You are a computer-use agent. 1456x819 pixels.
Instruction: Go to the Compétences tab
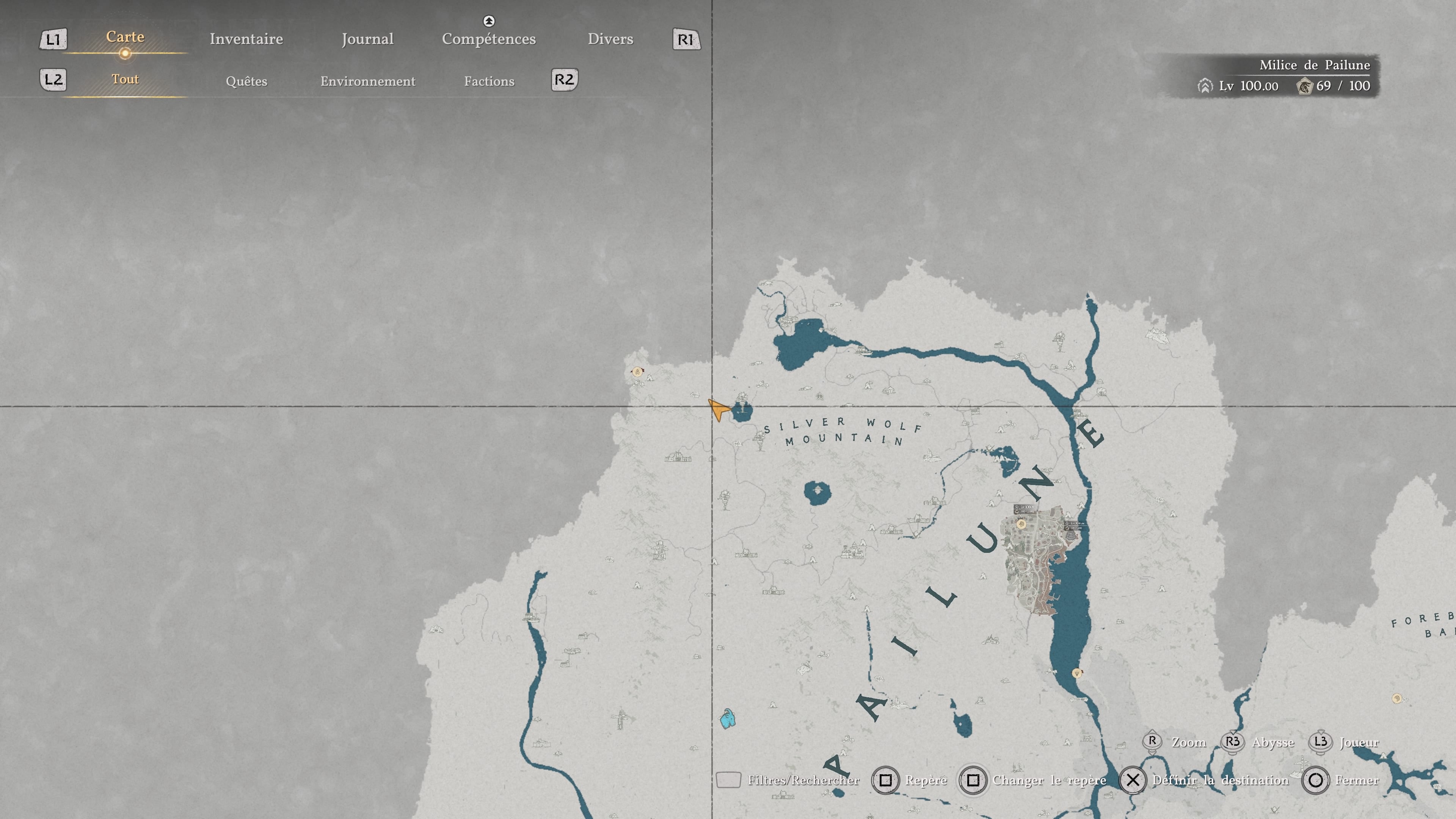(489, 39)
